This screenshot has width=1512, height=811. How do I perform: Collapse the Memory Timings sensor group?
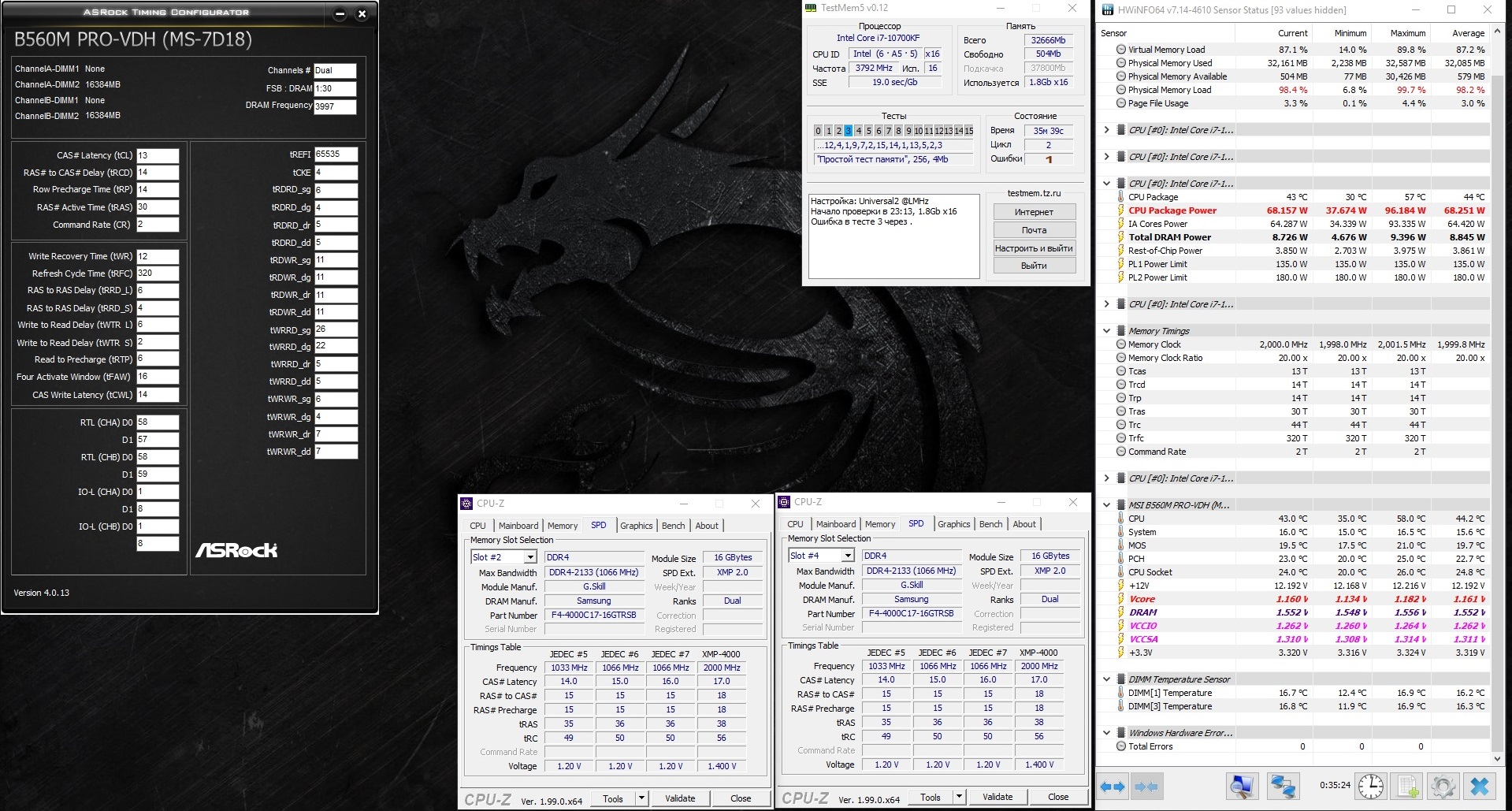tap(1106, 331)
